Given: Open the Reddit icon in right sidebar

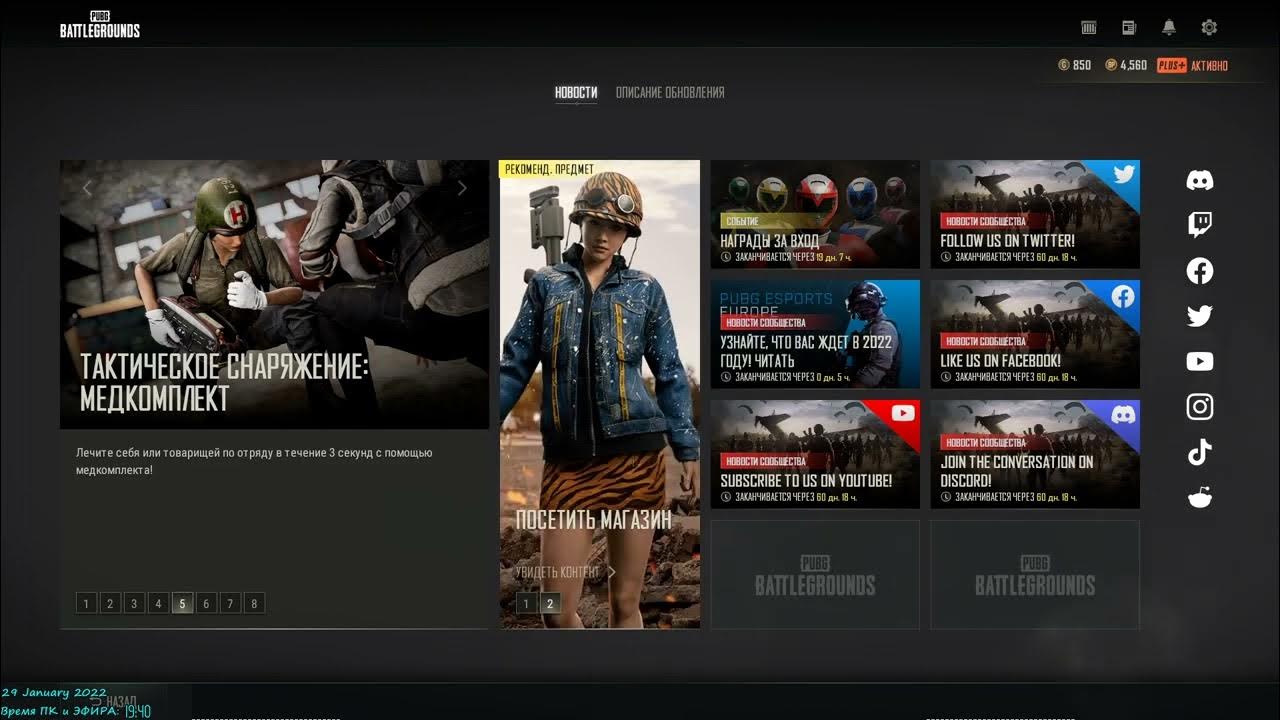Looking at the screenshot, I should [1200, 497].
